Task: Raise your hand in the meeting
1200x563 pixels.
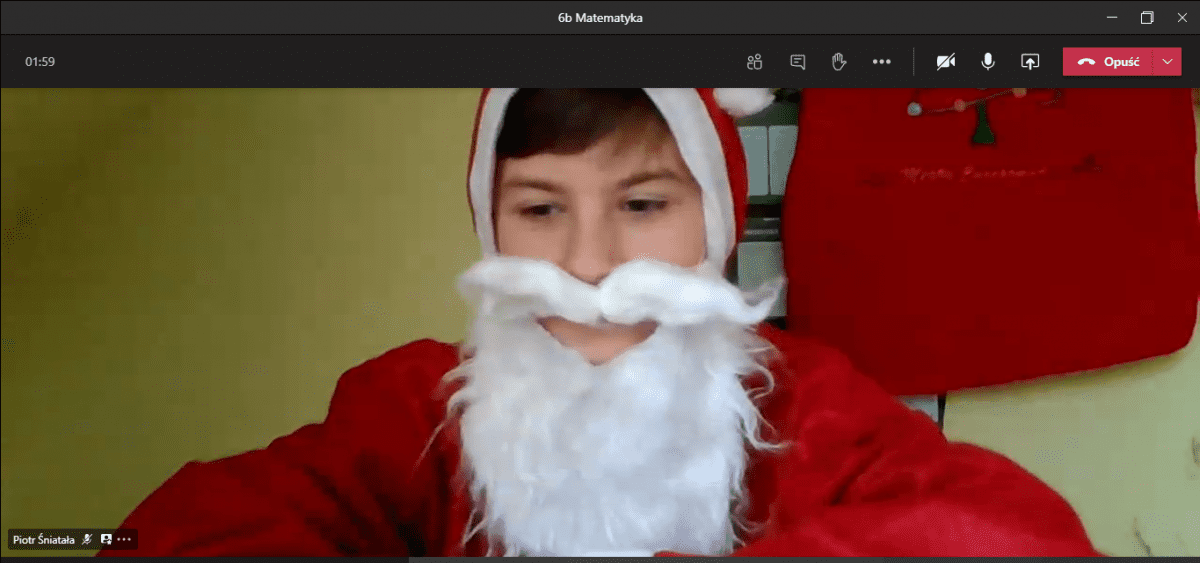Action: point(839,62)
